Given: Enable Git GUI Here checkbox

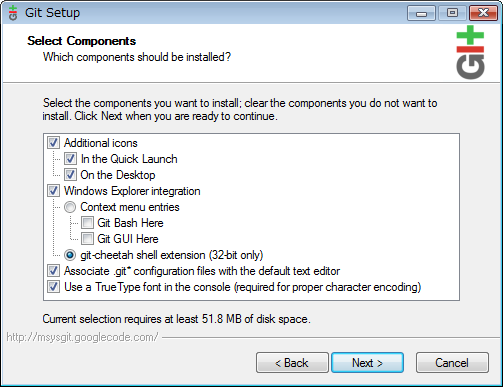Looking at the screenshot, I should click(x=87, y=239).
